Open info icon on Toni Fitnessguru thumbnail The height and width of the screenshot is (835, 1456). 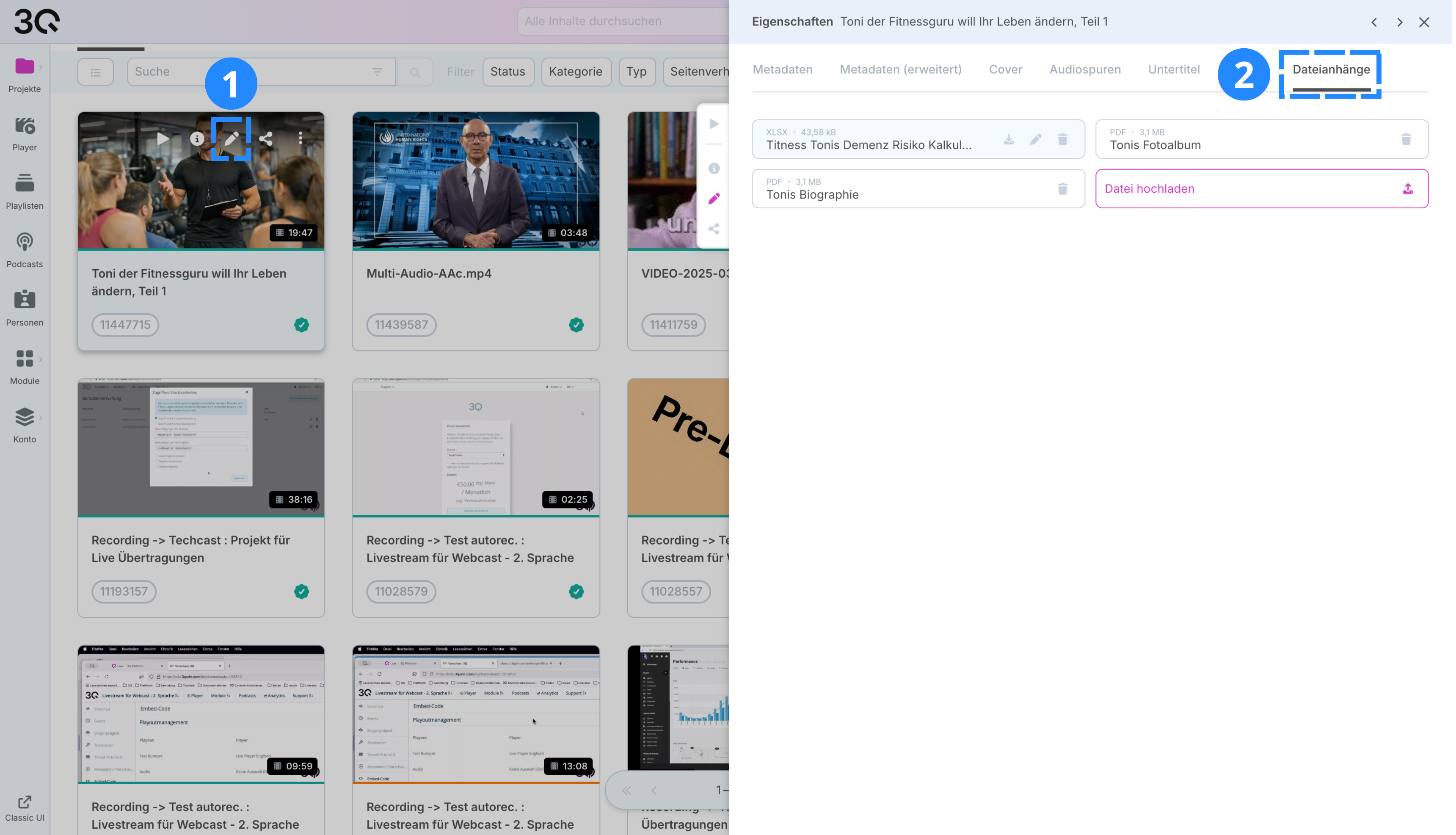(197, 139)
